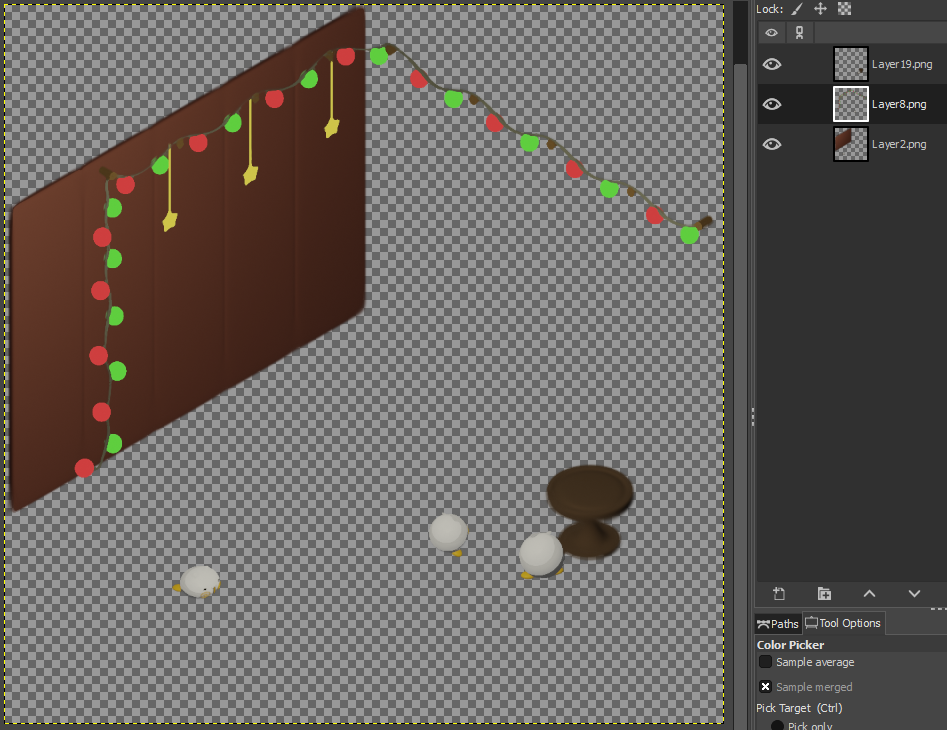Hide the Layer8.png layer
The height and width of the screenshot is (730, 947).
tap(772, 104)
